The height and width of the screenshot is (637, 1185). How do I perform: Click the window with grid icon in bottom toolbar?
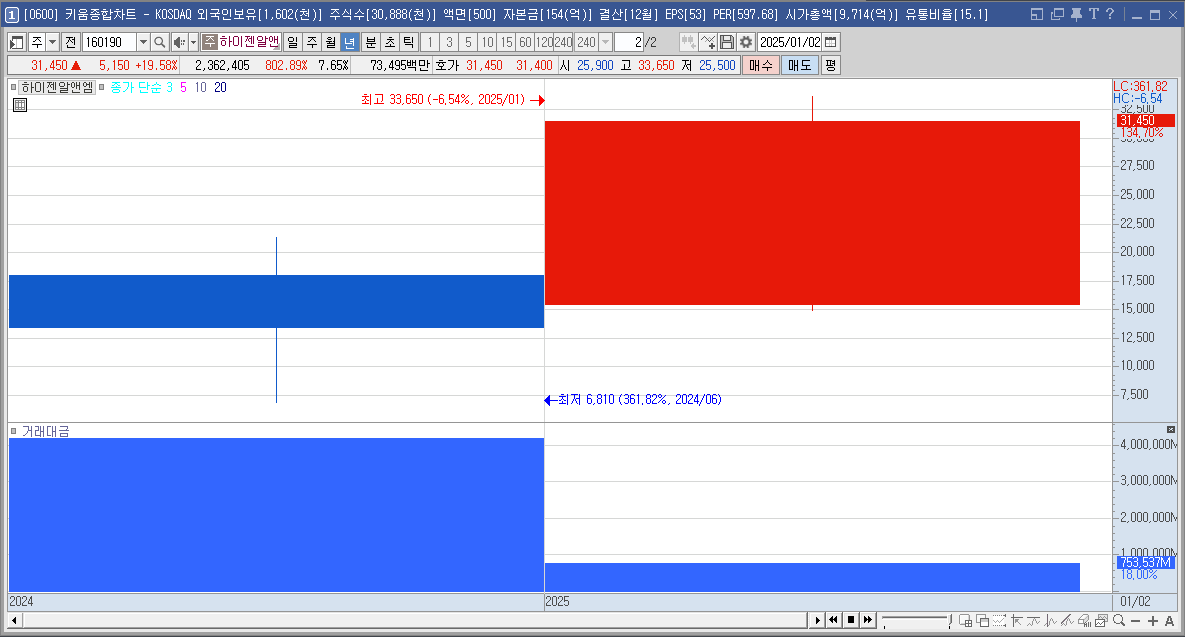[x=965, y=620]
